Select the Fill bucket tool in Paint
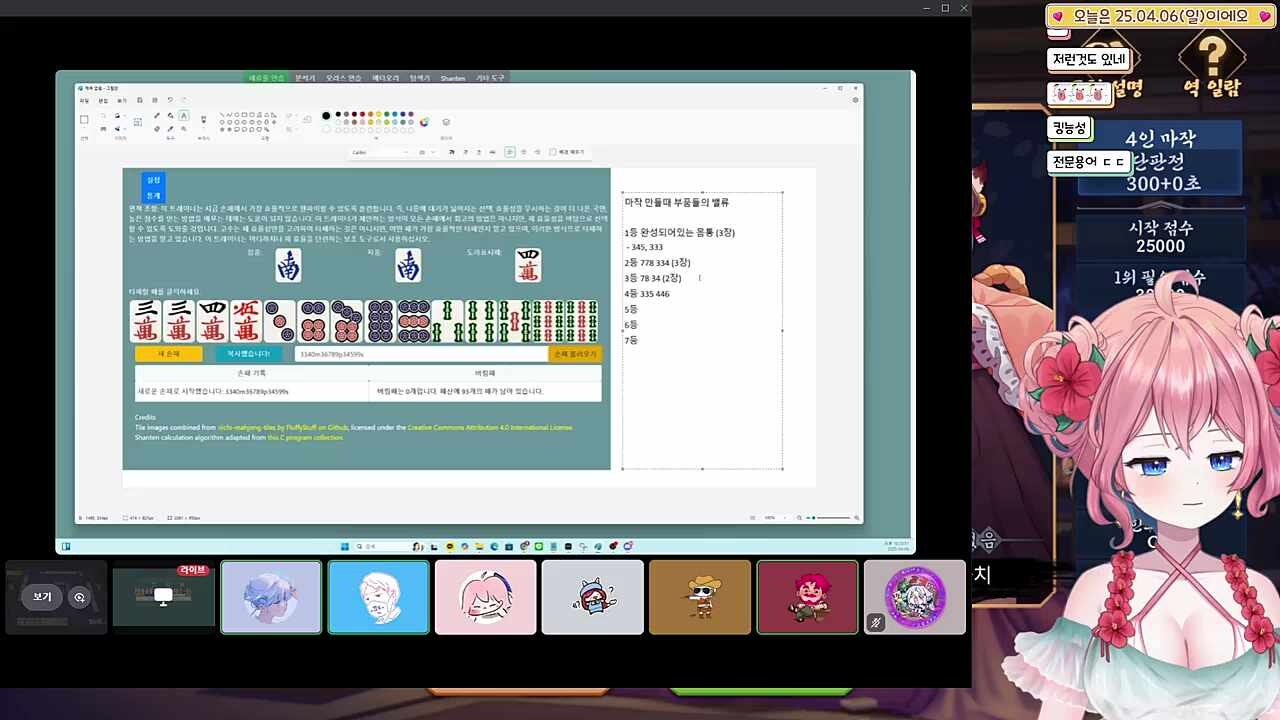1280x720 pixels. click(171, 116)
